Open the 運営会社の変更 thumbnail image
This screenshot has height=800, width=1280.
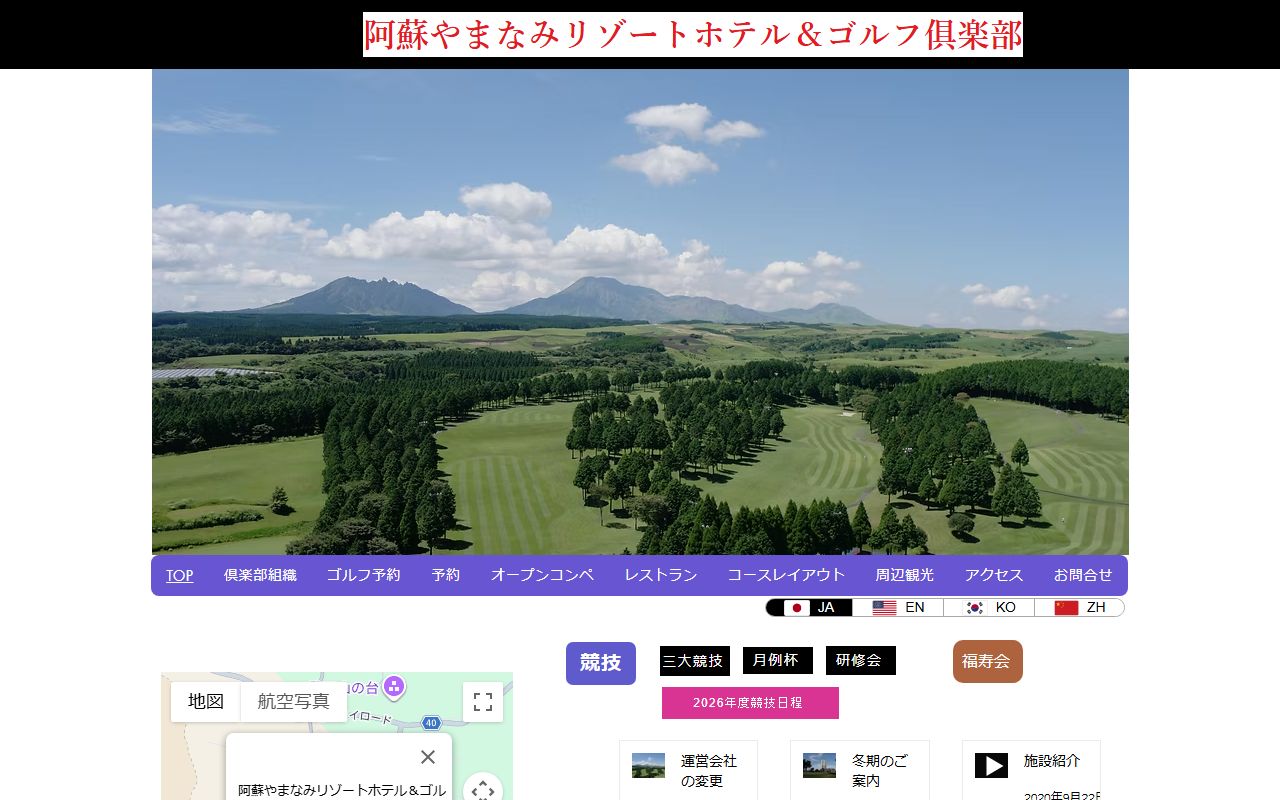(x=648, y=766)
